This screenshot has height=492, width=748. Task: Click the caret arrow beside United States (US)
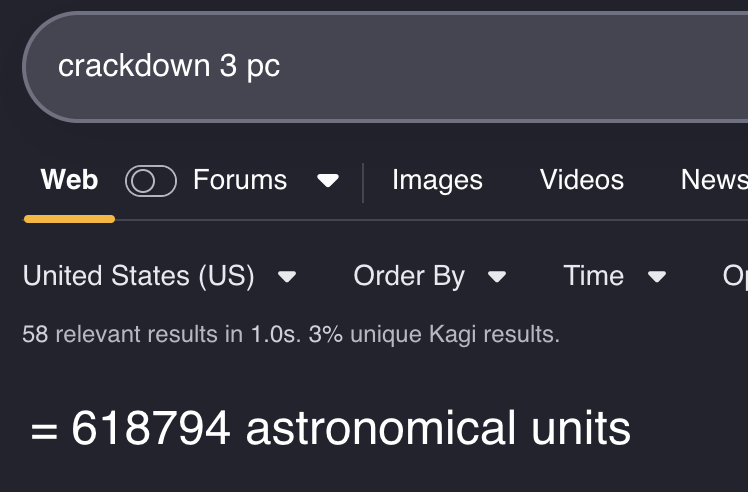click(287, 277)
